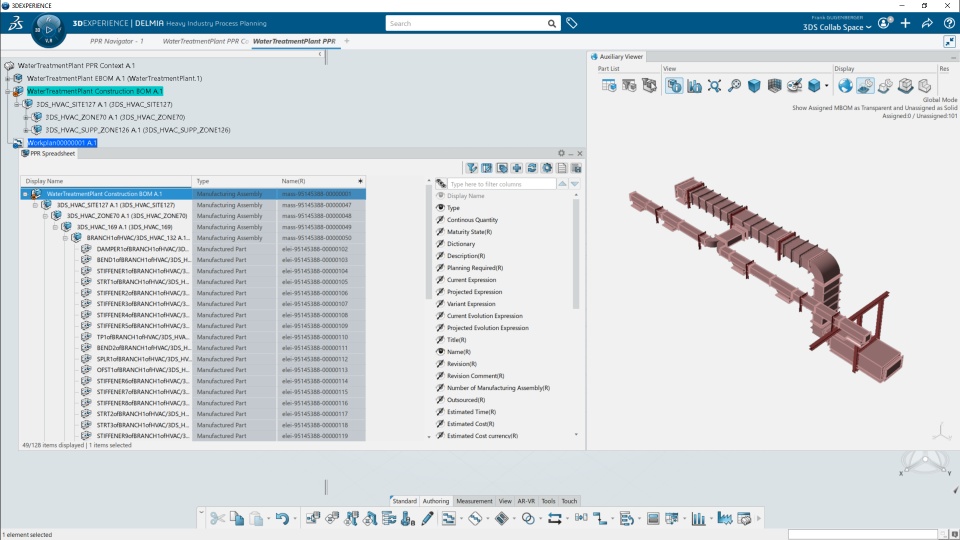Viewport: 960px width, 540px height.
Task: Toggle visibility of Estimated Time(R) column
Action: coord(440,412)
